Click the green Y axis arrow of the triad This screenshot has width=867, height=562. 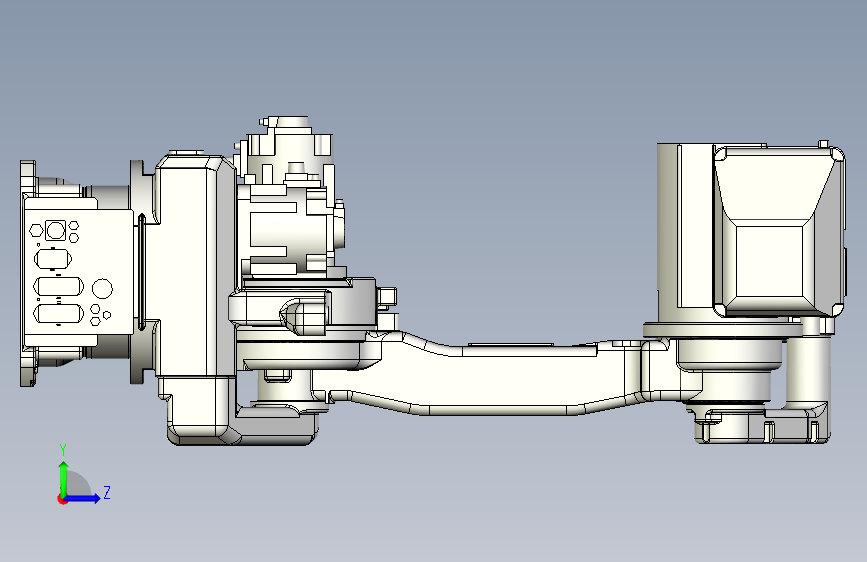tap(64, 478)
